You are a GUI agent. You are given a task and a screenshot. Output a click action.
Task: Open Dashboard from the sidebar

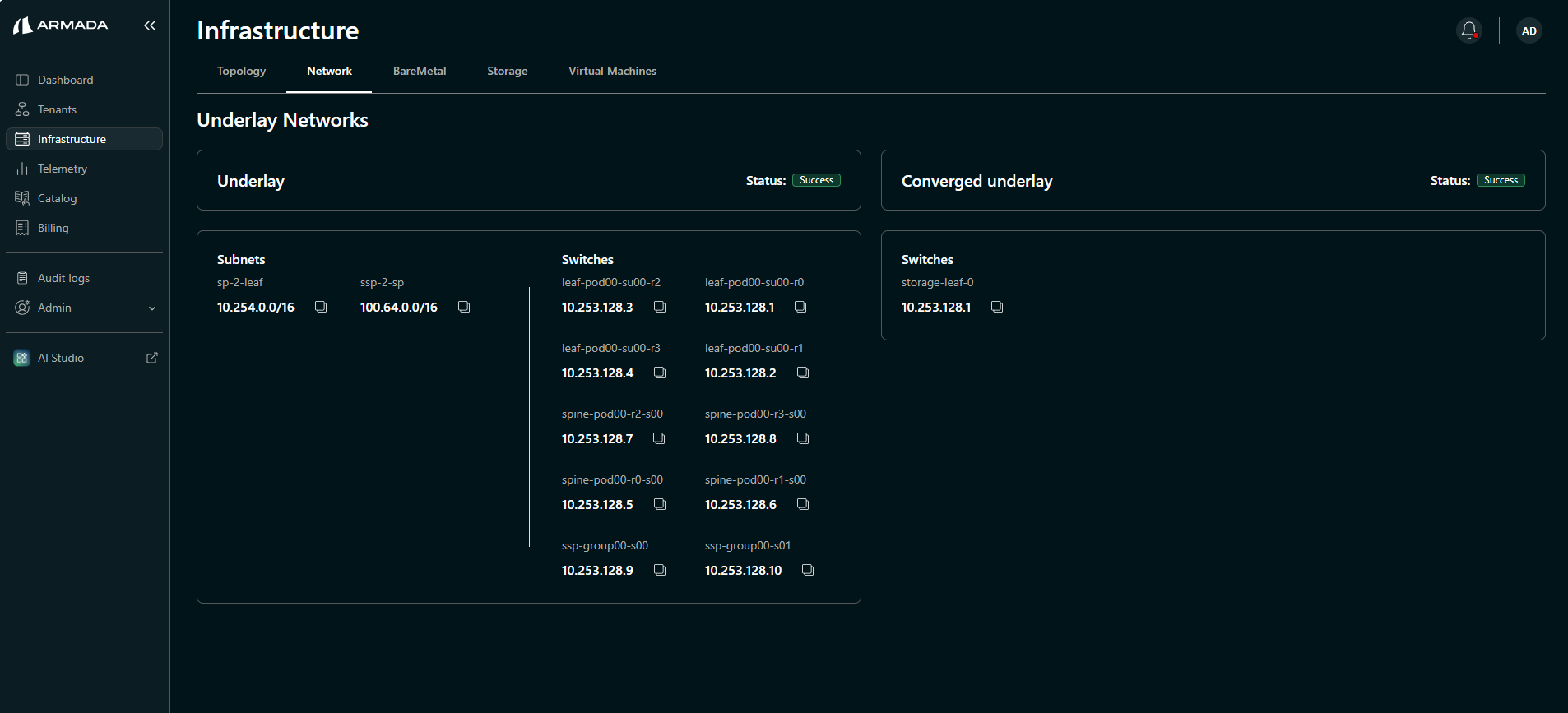[x=84, y=80]
